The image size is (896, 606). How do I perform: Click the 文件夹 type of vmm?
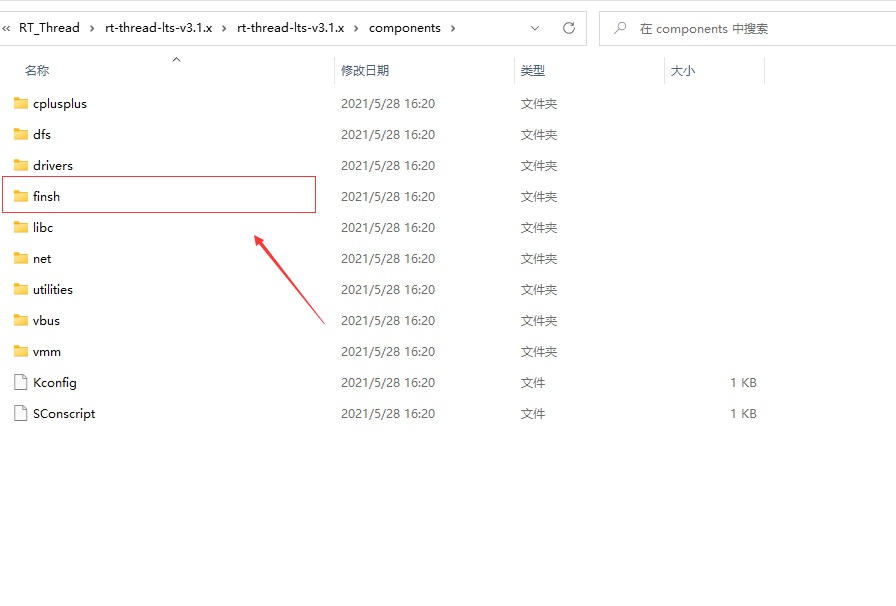click(539, 352)
